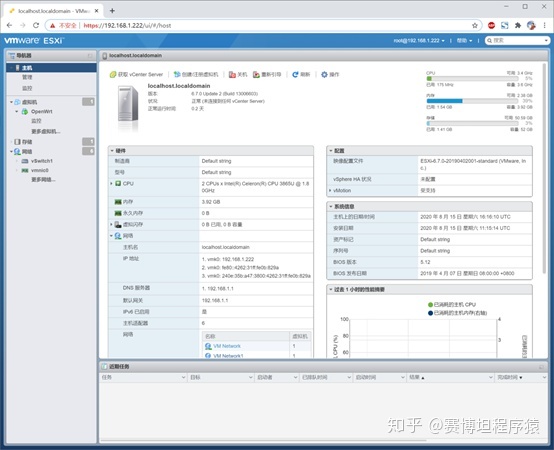Screen dimensions: 554x450
Task: Open the Help dropdown menu
Action: [464, 41]
